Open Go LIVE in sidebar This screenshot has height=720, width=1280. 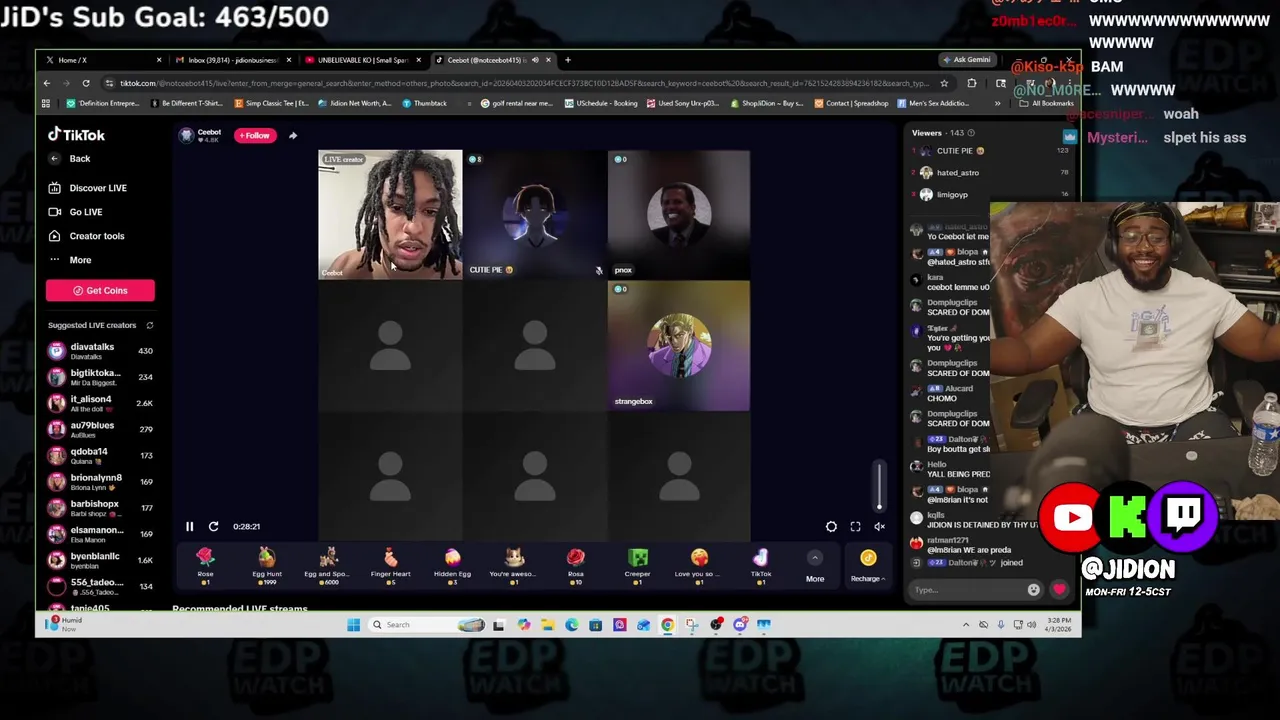tap(76, 212)
